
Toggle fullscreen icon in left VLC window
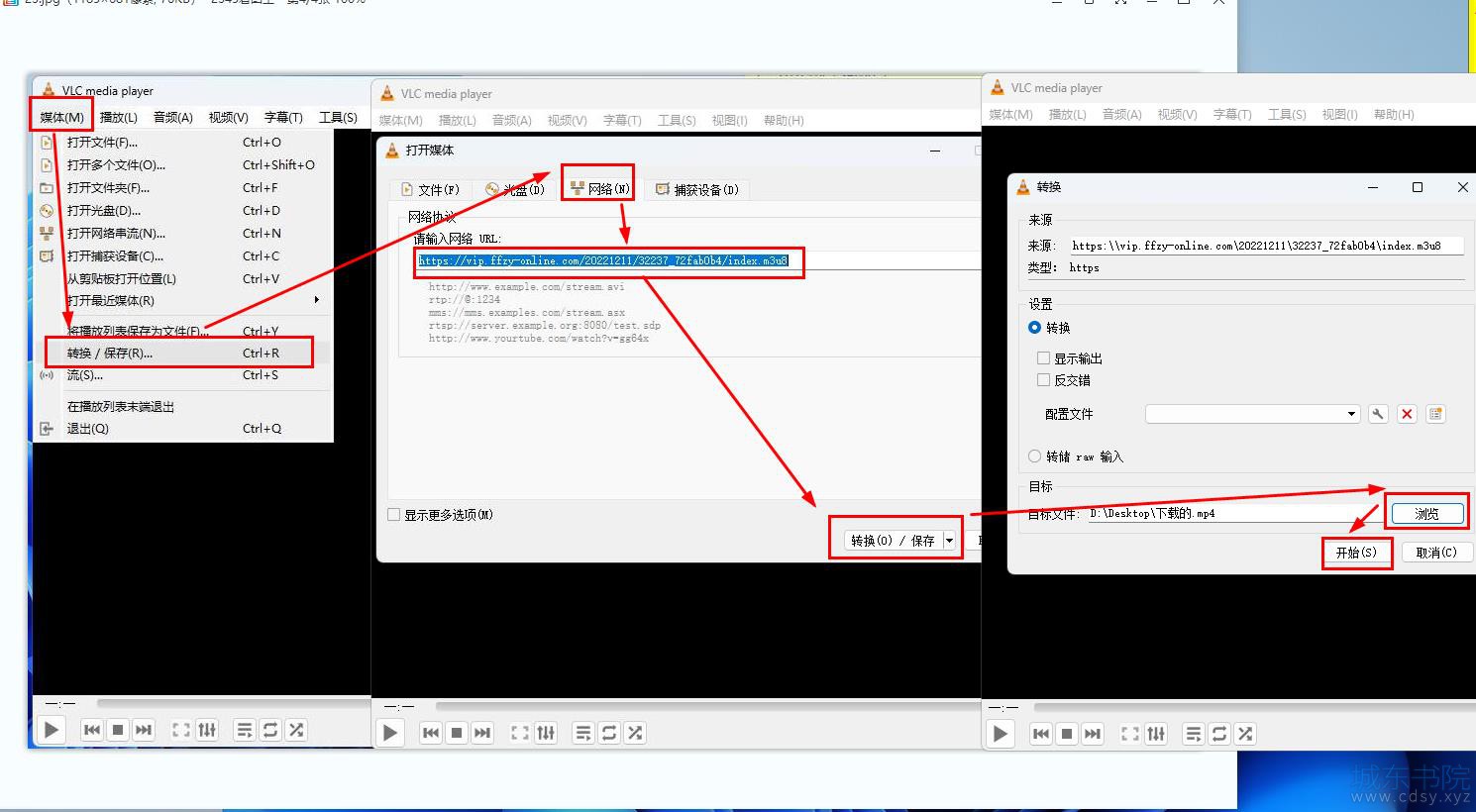pos(181,730)
